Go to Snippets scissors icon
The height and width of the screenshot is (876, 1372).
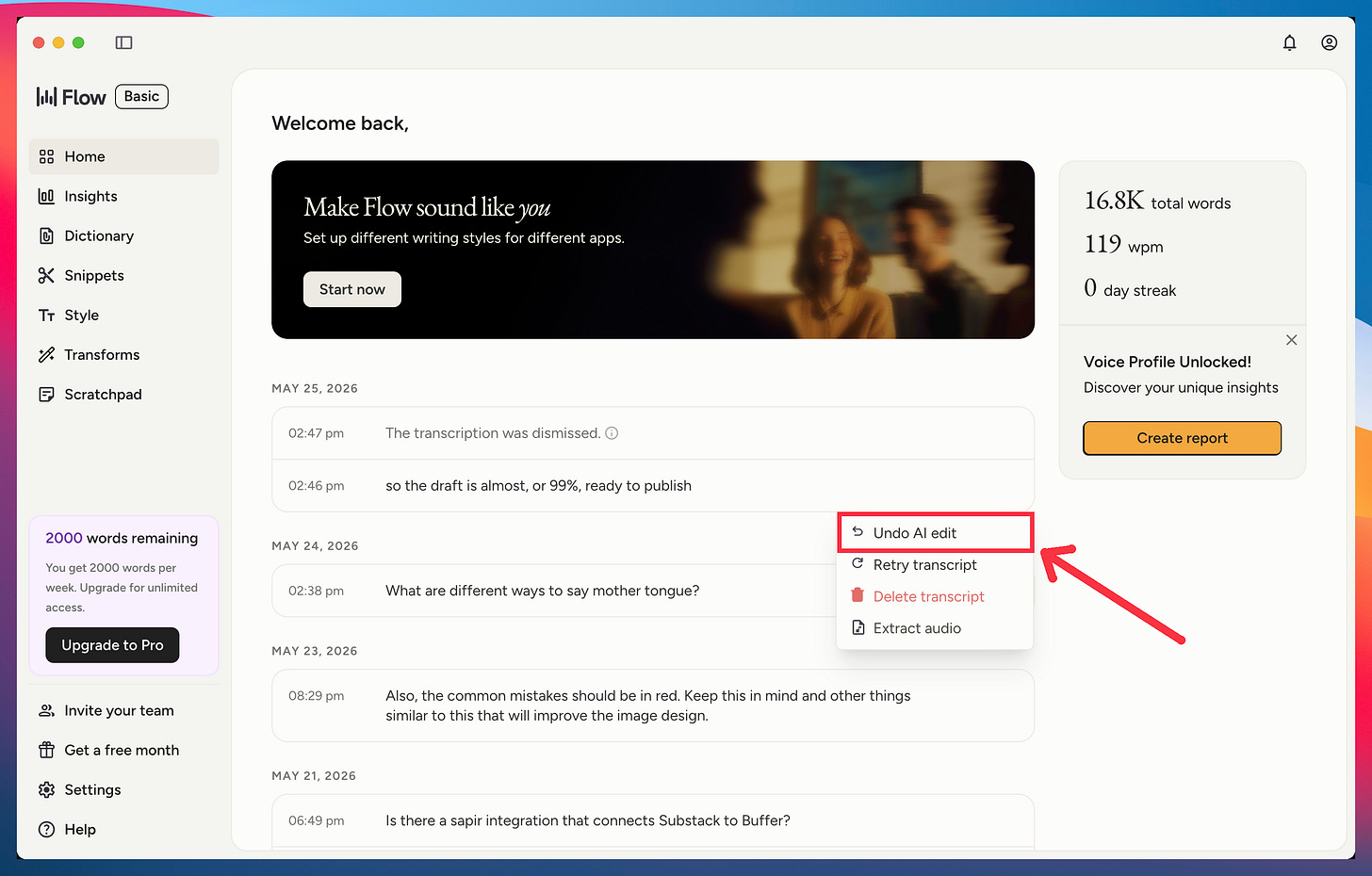tap(46, 275)
